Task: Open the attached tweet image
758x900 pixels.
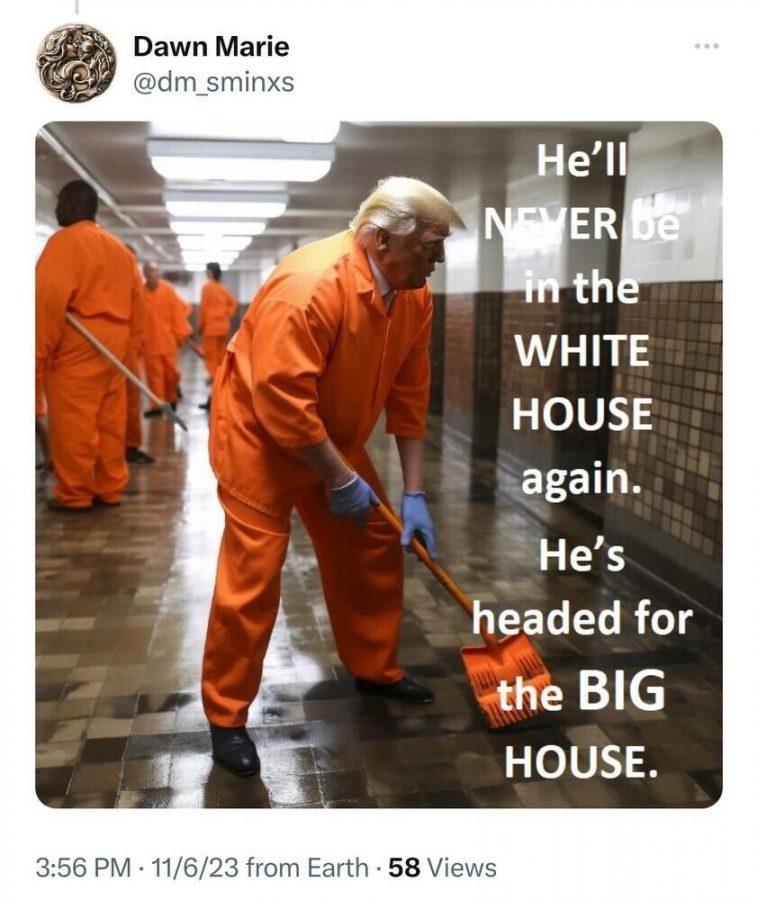Action: 379,464
